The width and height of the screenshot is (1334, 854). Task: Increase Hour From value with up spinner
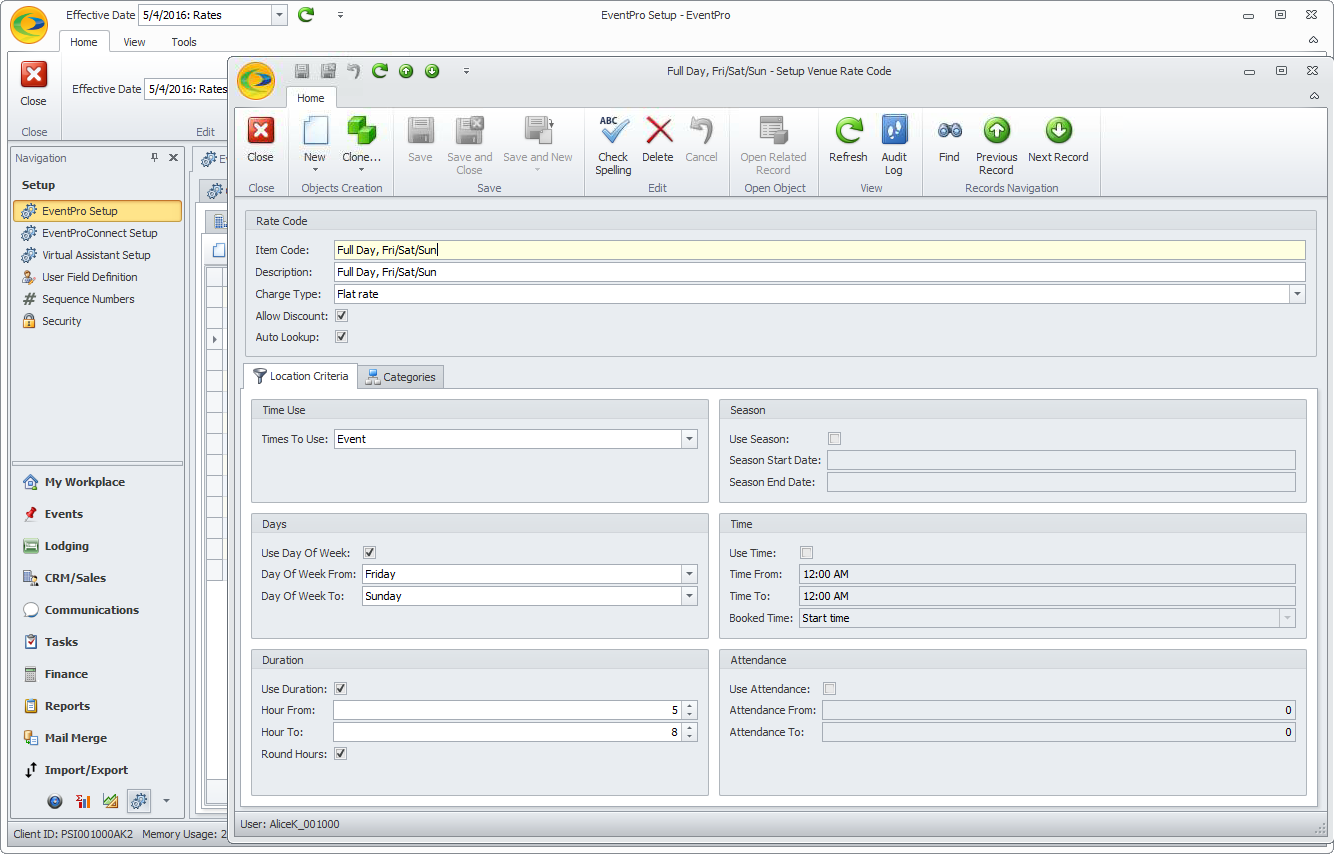point(689,706)
